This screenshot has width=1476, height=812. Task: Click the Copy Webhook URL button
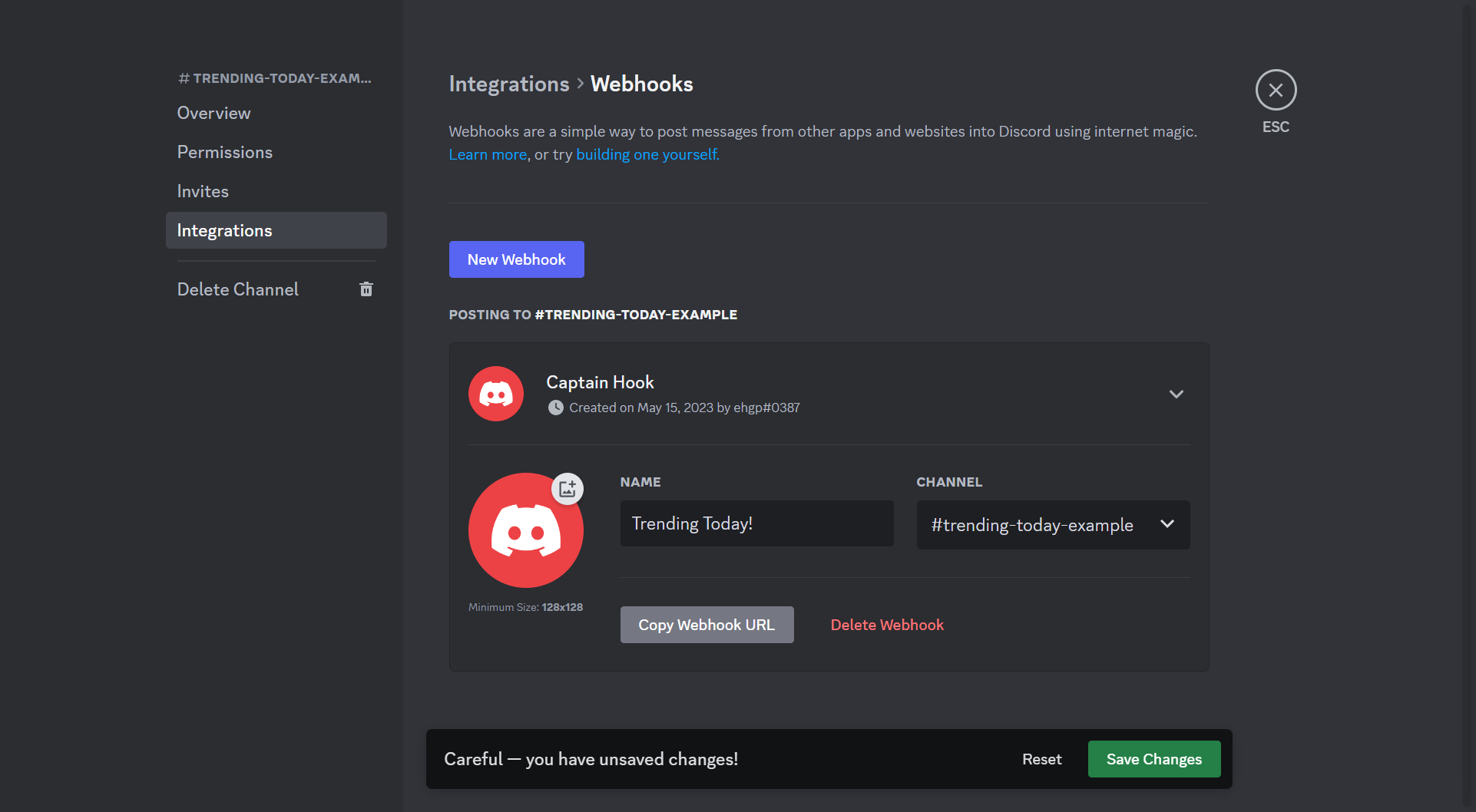tap(707, 625)
